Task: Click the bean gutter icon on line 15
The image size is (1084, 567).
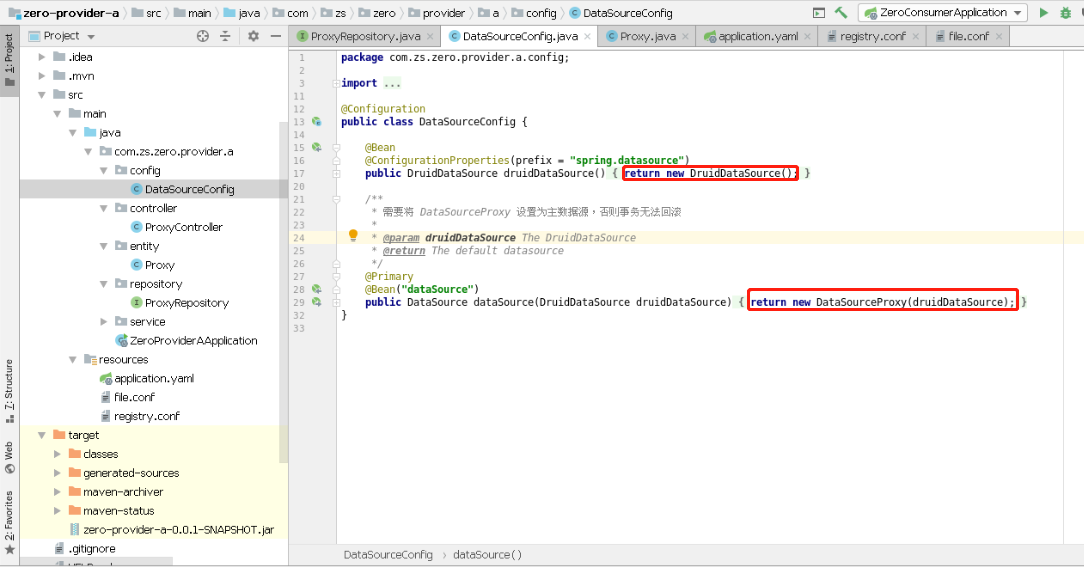Action: [317, 147]
